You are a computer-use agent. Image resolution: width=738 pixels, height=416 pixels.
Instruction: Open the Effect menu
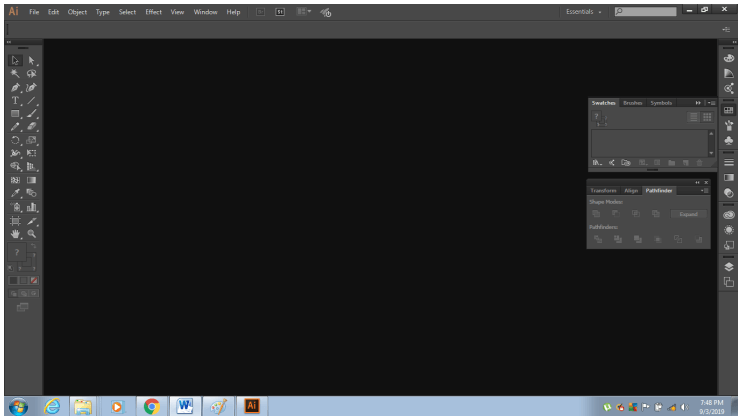pyautogui.click(x=153, y=12)
